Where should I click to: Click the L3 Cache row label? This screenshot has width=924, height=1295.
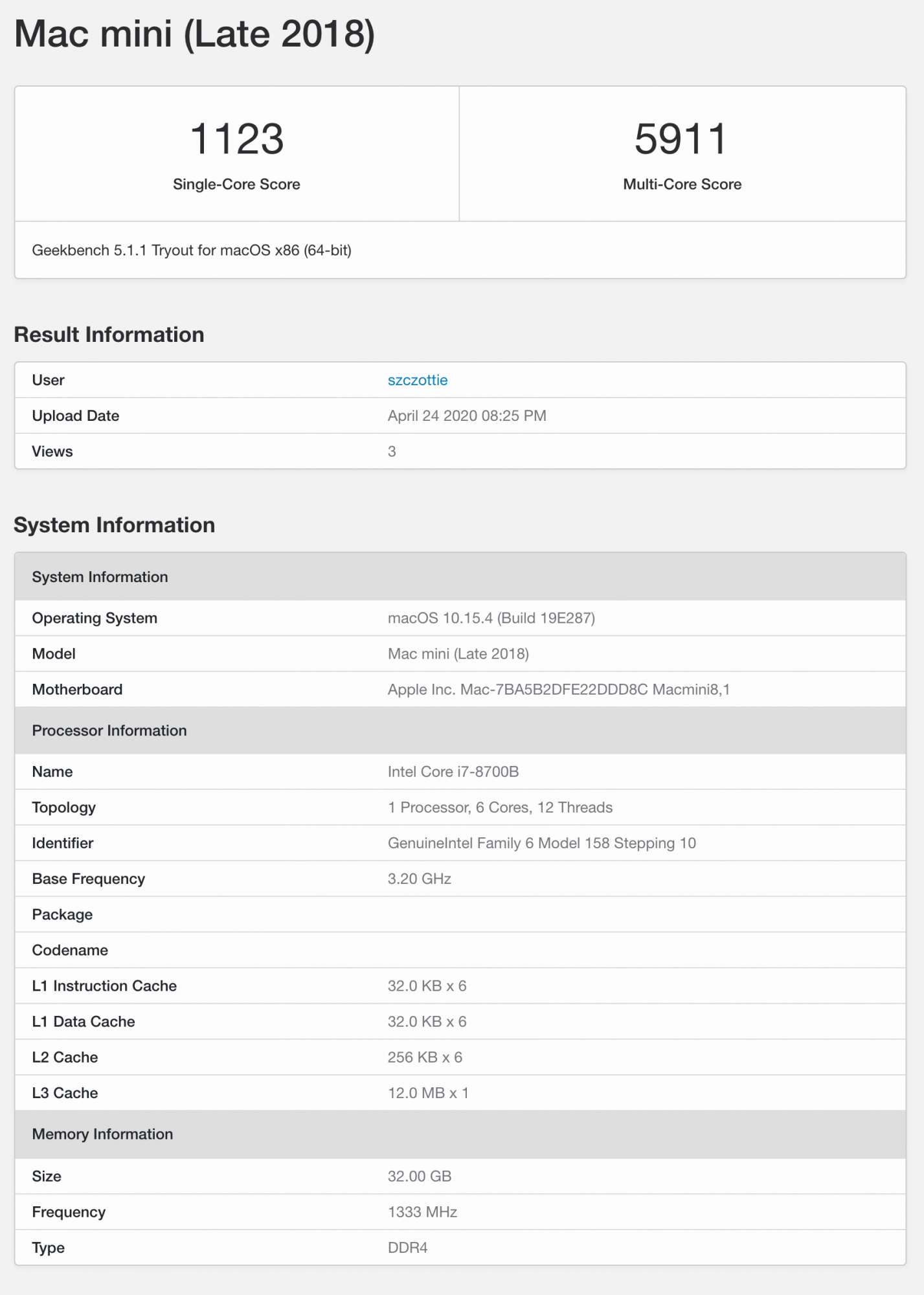(x=65, y=1093)
